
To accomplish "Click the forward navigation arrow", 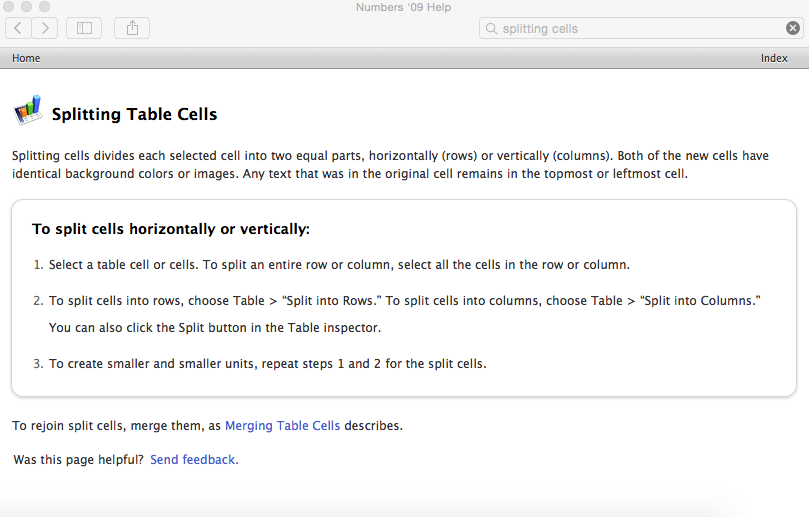I will pyautogui.click(x=45, y=28).
